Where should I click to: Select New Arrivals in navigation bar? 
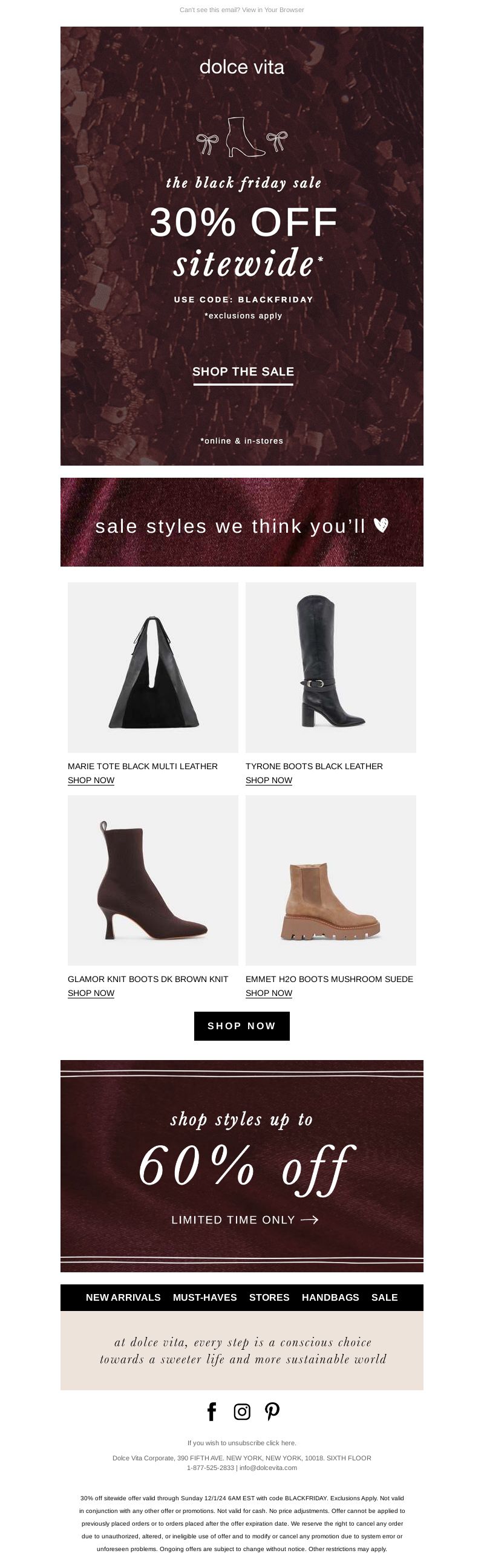click(123, 1297)
